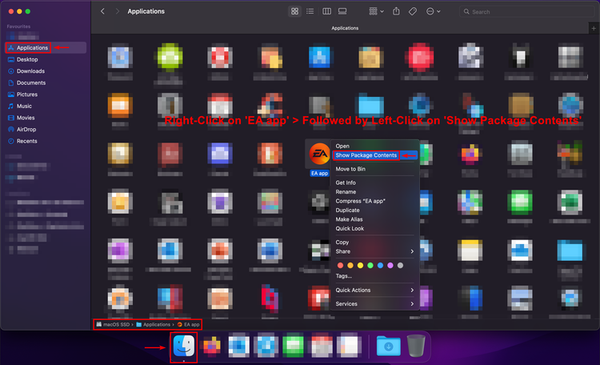Choose Make Alias
The height and width of the screenshot is (365, 600).
(375, 220)
